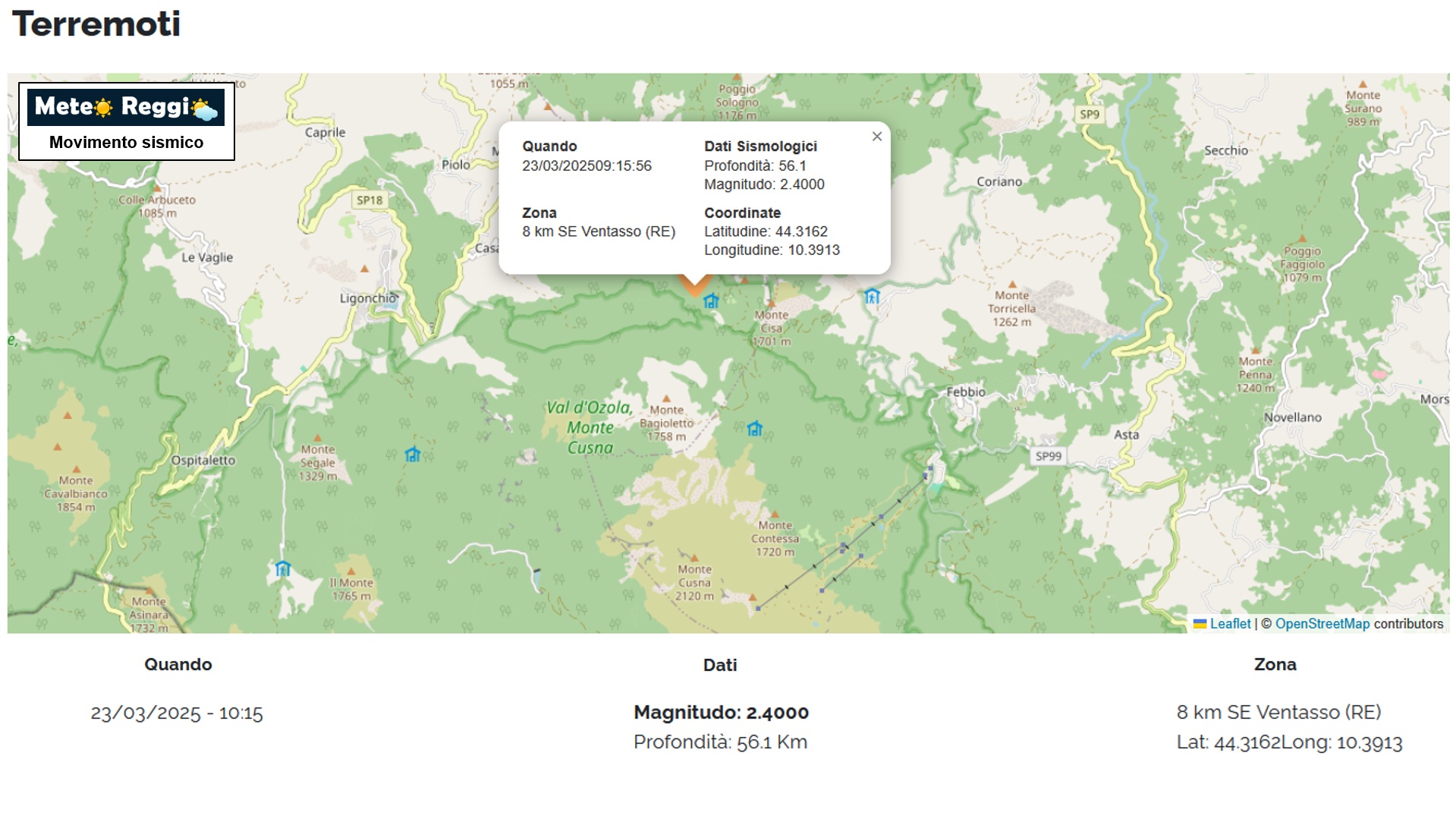
Task: Click the SP18 road shield
Action: click(370, 200)
